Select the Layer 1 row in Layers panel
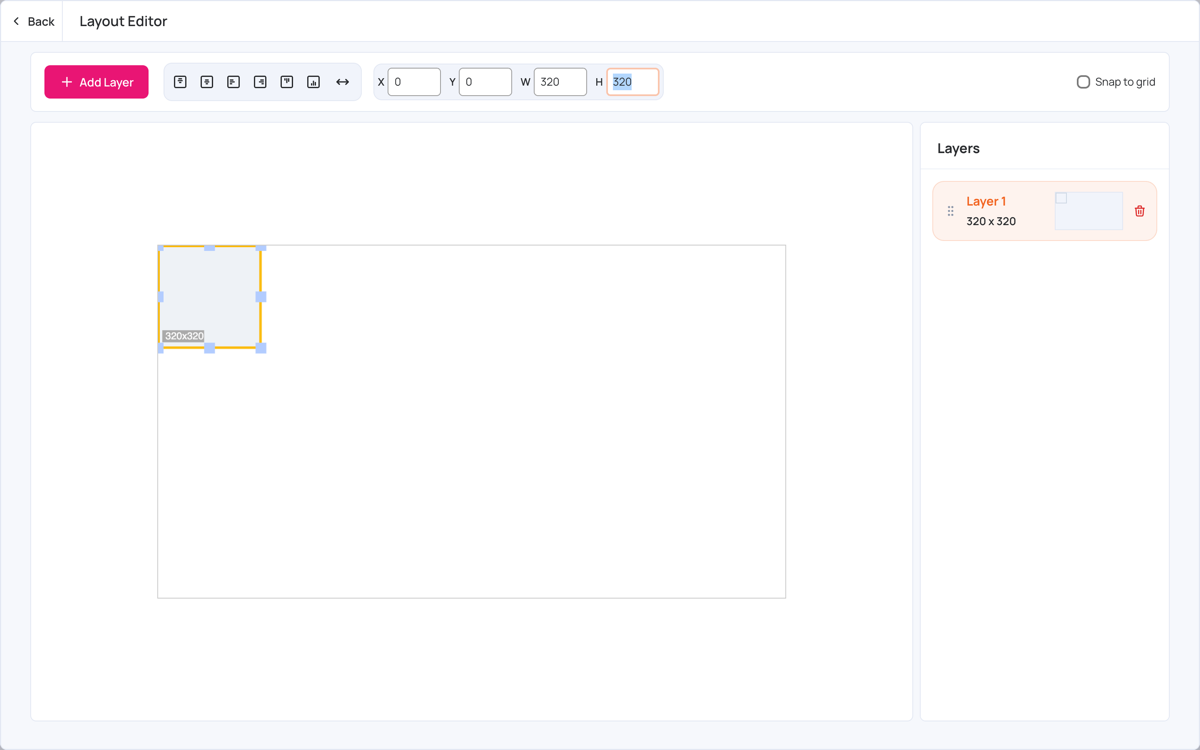1200x750 pixels. coord(1044,211)
